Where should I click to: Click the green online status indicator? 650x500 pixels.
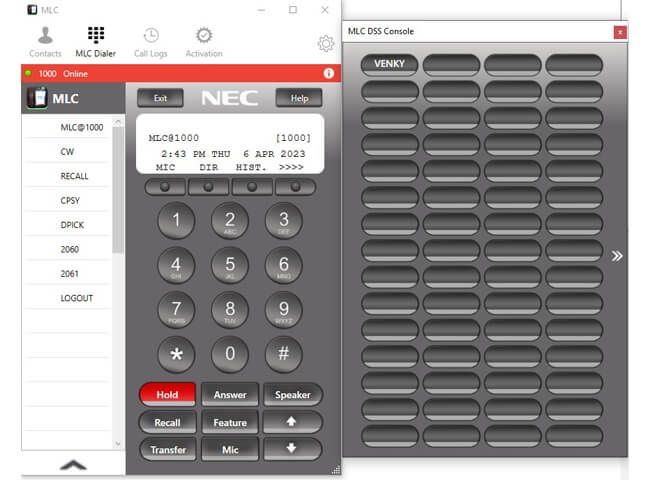(29, 73)
